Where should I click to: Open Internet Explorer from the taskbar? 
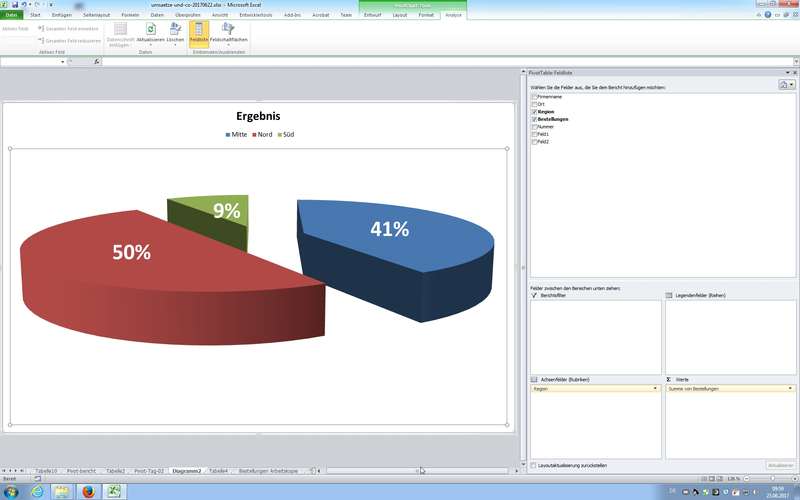(37, 492)
